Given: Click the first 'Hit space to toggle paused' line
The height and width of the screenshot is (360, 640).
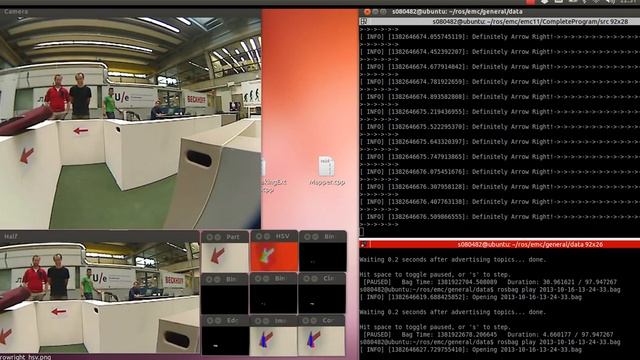Looking at the screenshot, I should pyautogui.click(x=435, y=275).
